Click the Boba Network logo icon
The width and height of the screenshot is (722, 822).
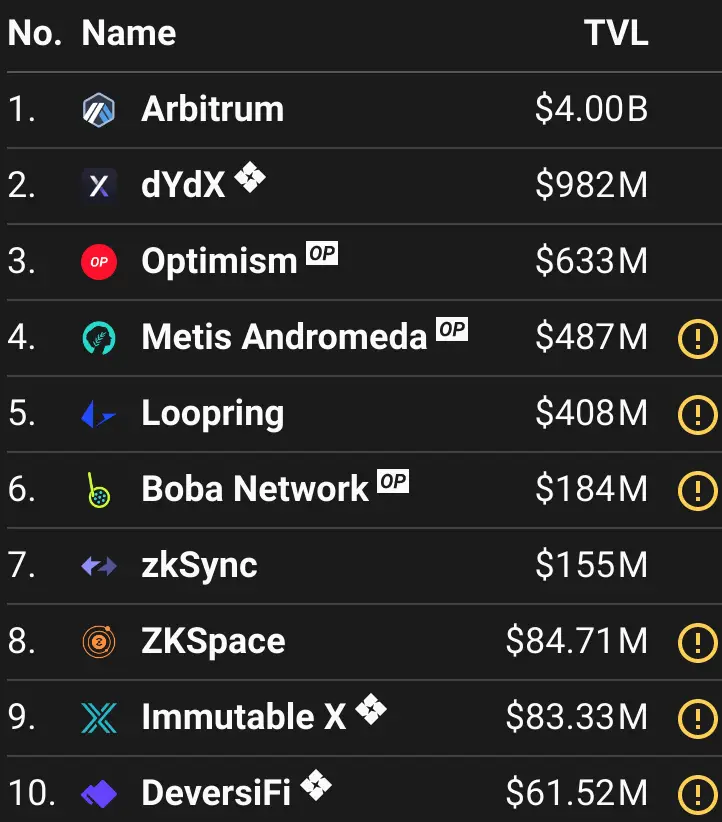coord(99,490)
